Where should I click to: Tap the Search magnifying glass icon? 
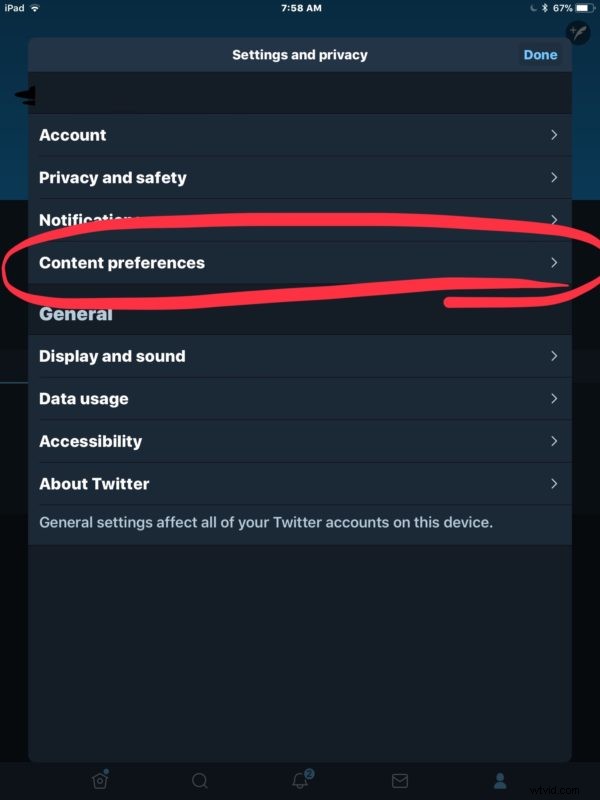pos(199,779)
